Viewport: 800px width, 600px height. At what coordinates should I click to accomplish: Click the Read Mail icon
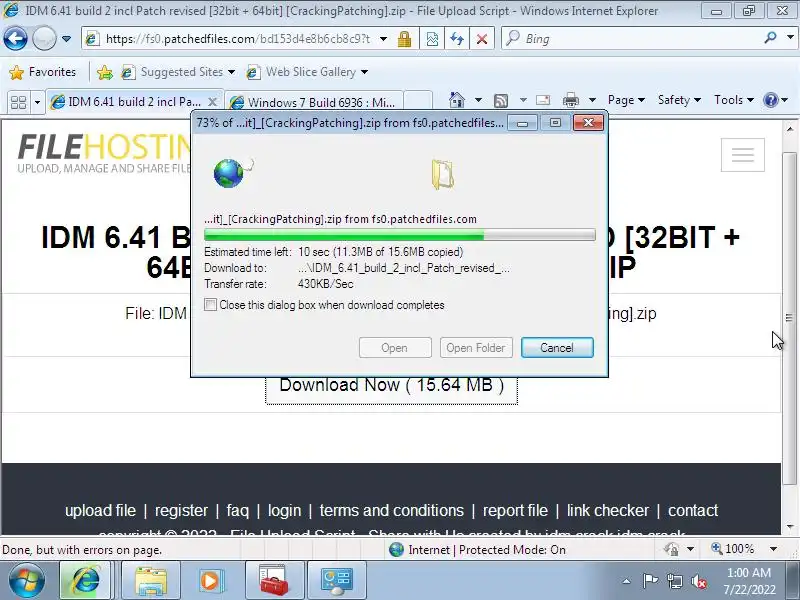(542, 100)
